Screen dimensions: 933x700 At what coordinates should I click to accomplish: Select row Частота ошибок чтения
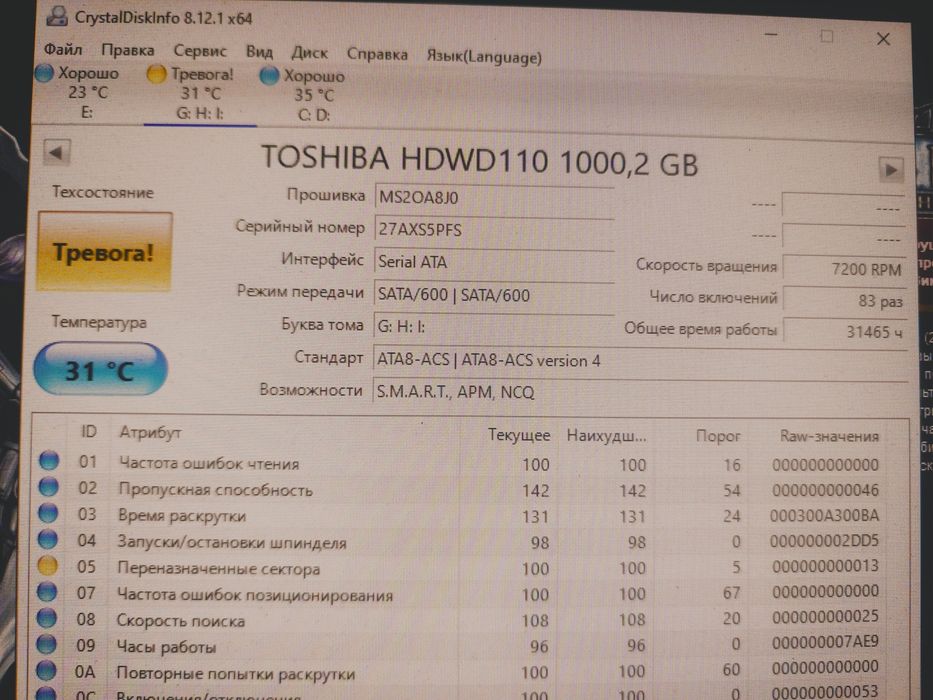[459, 464]
